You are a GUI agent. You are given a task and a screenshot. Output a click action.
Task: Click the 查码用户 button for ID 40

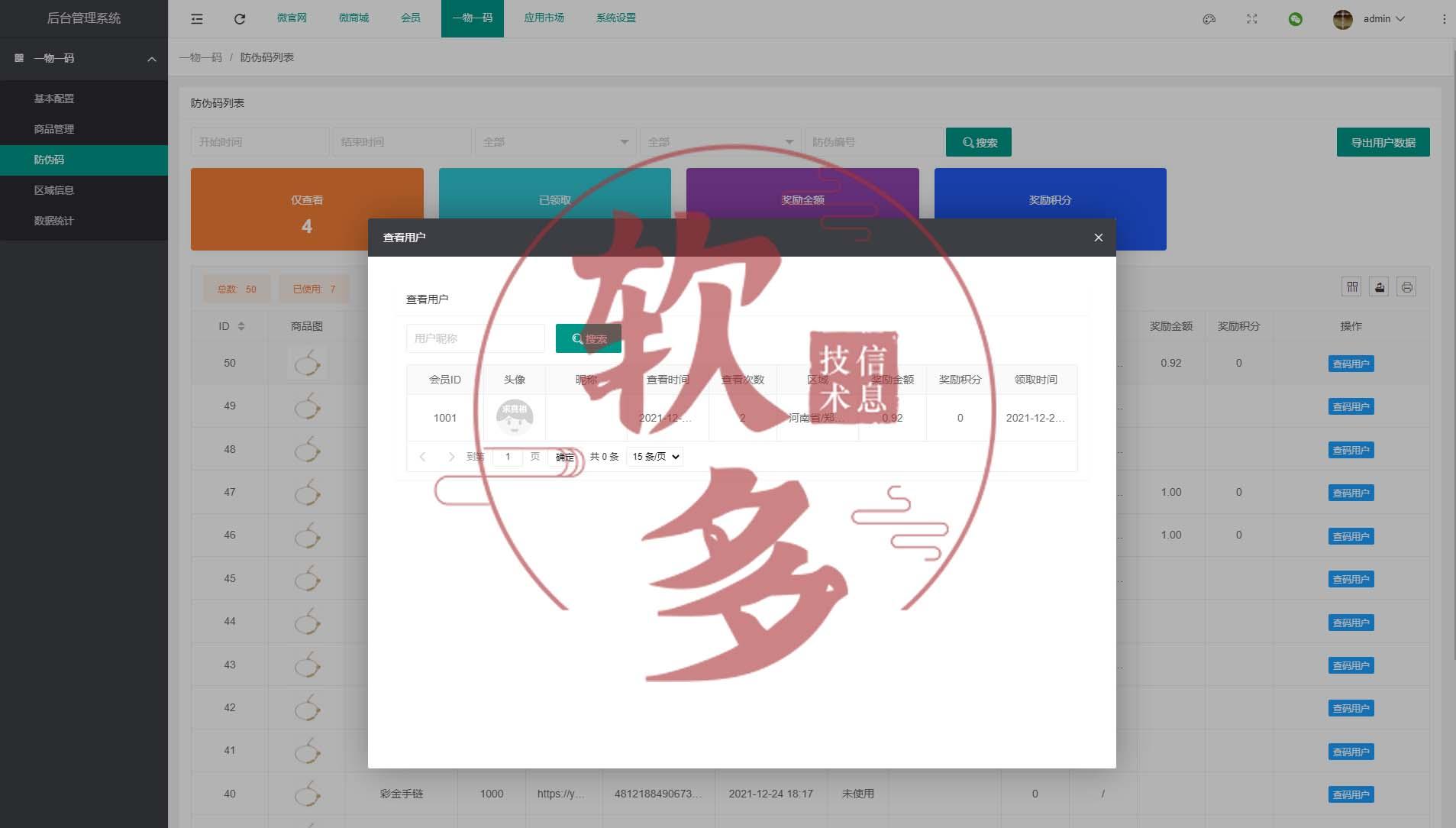(x=1351, y=794)
